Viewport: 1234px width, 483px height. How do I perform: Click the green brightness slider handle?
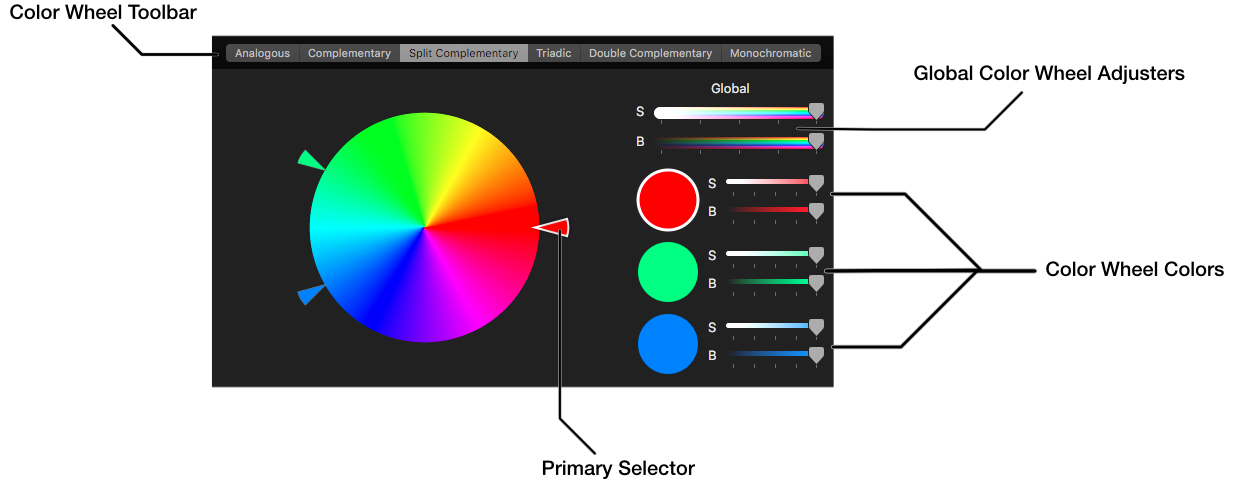(816, 283)
